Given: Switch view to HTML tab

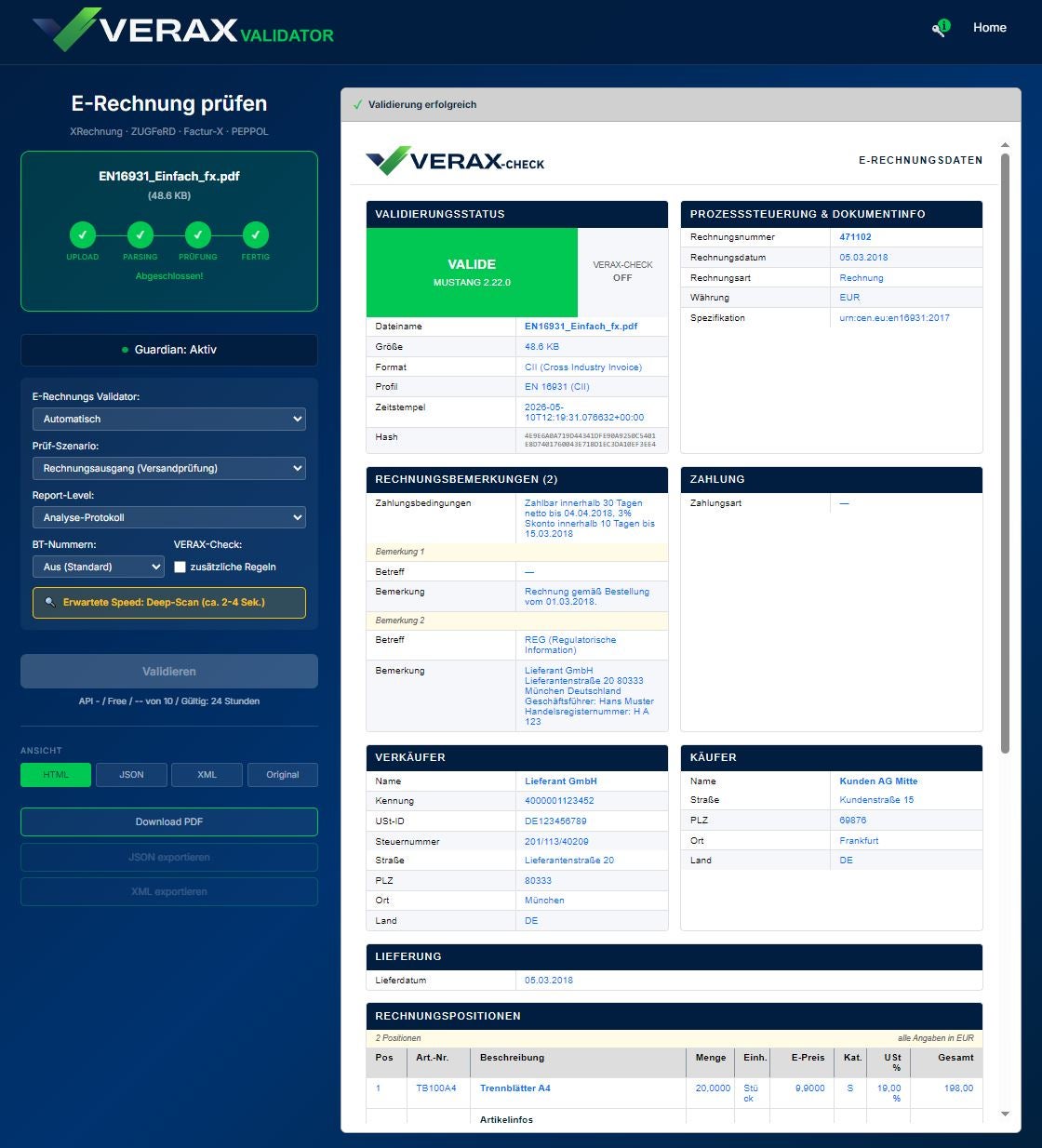Looking at the screenshot, I should click(56, 775).
